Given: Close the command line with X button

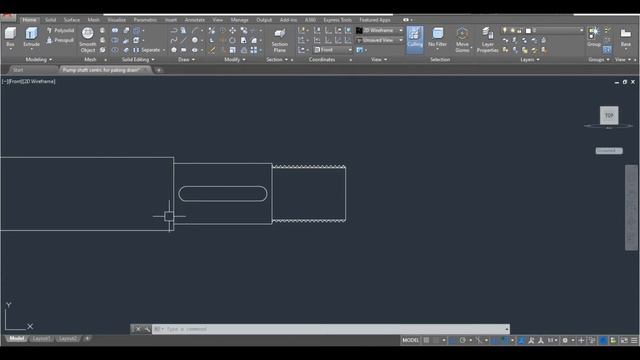Looking at the screenshot, I should coord(138,329).
